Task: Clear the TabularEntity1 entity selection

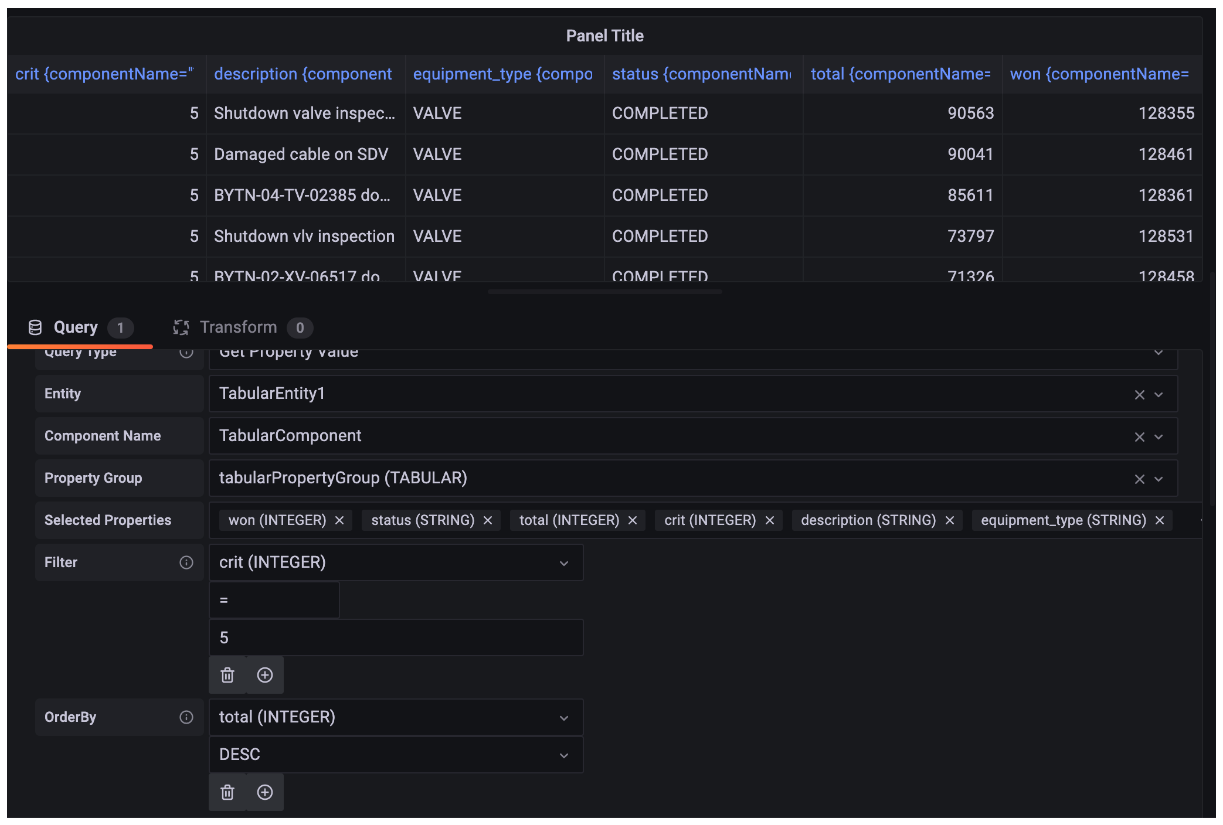Action: (x=1139, y=393)
